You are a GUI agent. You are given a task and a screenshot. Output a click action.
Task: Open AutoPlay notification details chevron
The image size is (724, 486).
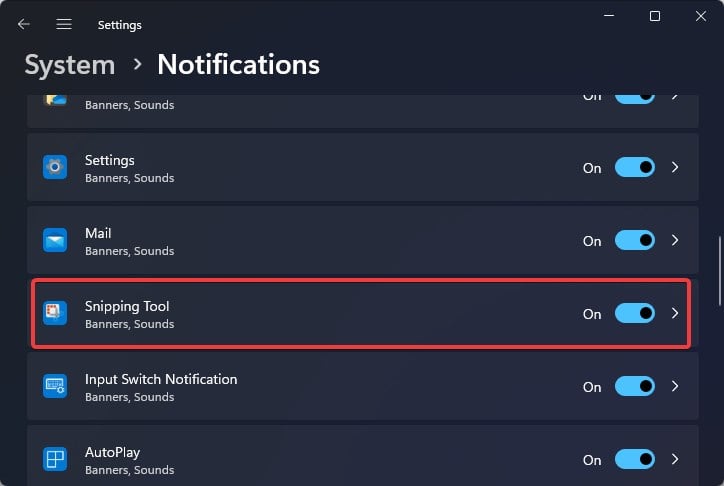click(x=675, y=460)
